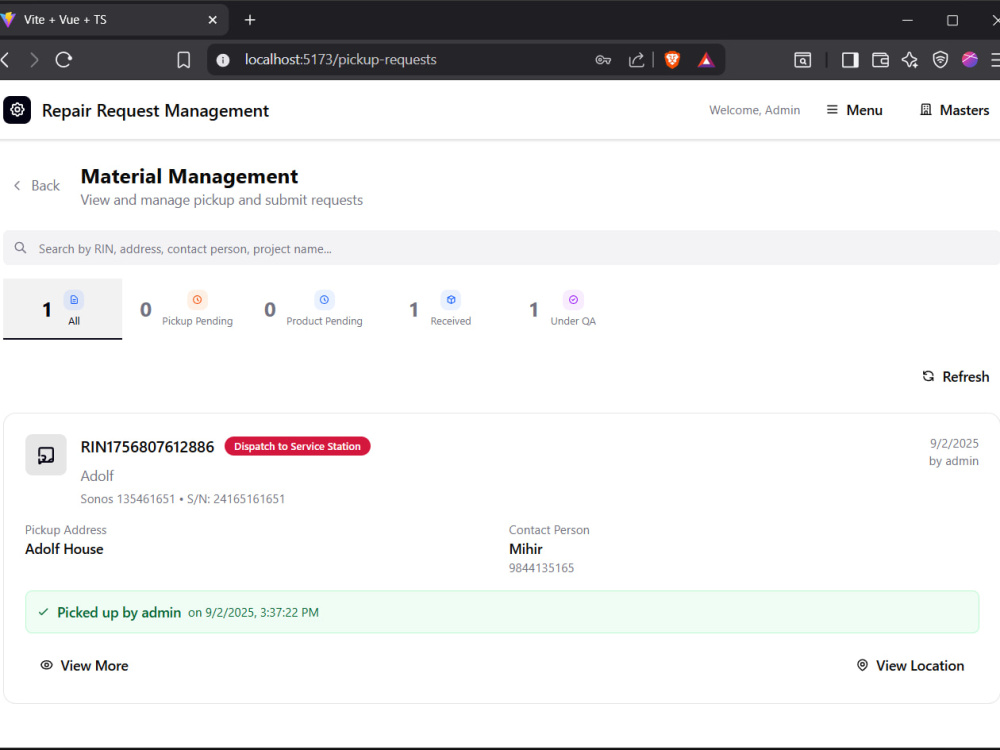Screen dimensions: 1000x750
Task: Click the VPN shield icon
Action: click(x=940, y=60)
